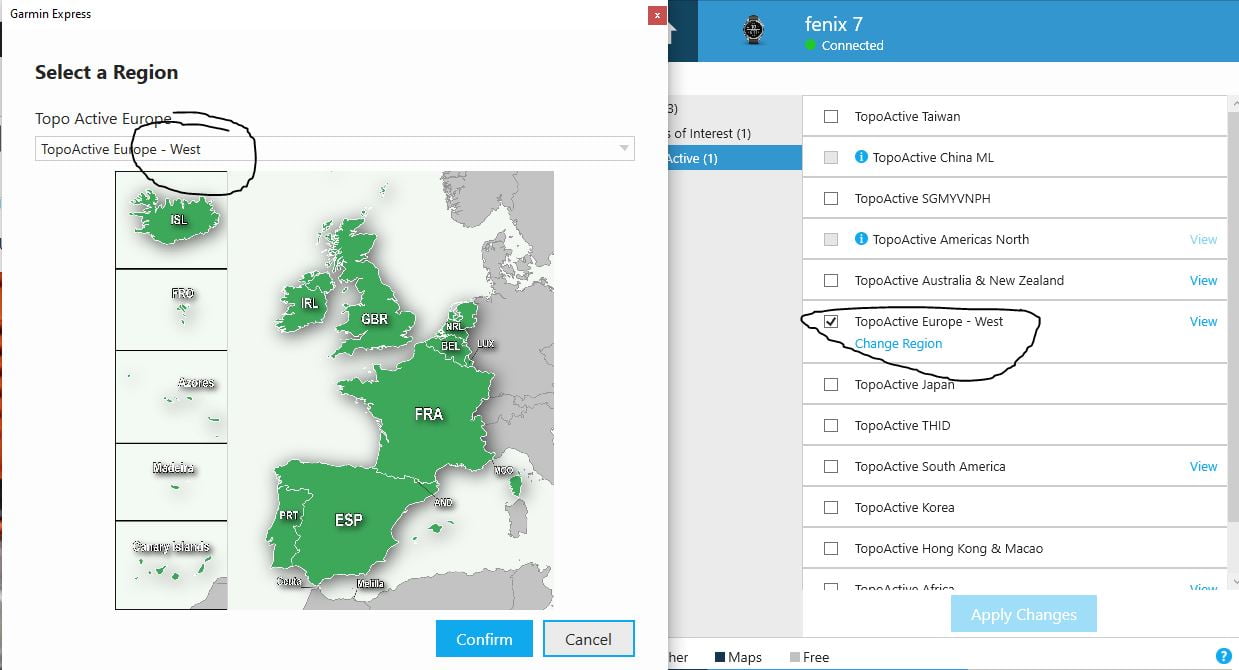Click the dark Maps legend square

(720, 657)
